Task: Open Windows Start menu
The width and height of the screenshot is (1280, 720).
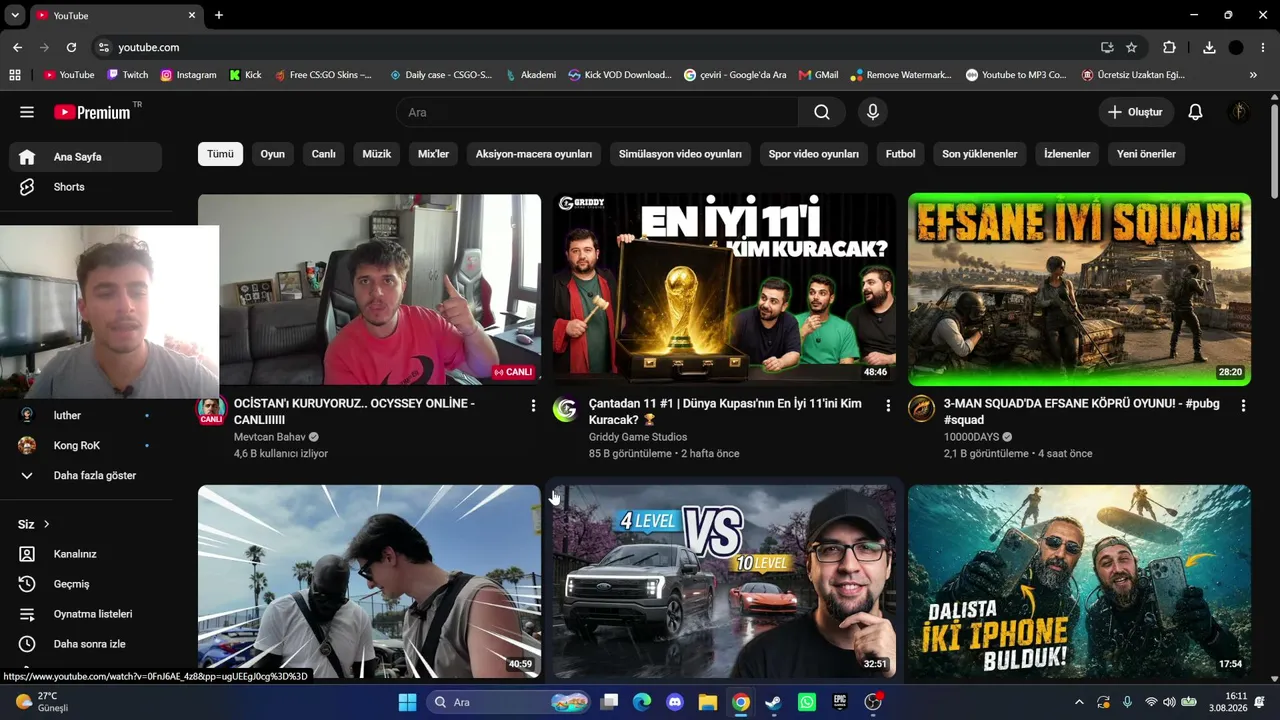Action: 407,702
